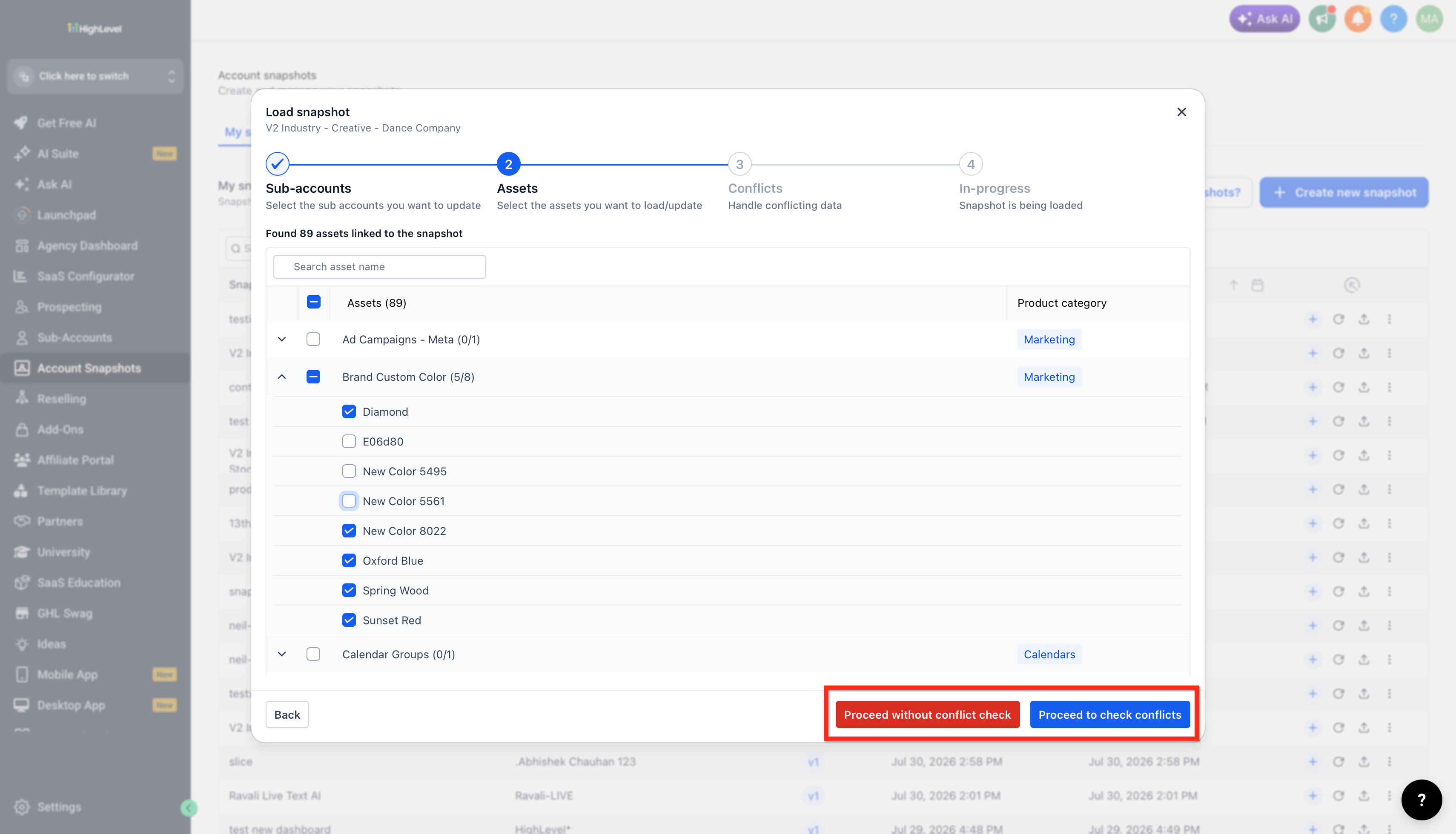Click Proceed to check conflicts
The image size is (1456, 834).
pyautogui.click(x=1109, y=714)
